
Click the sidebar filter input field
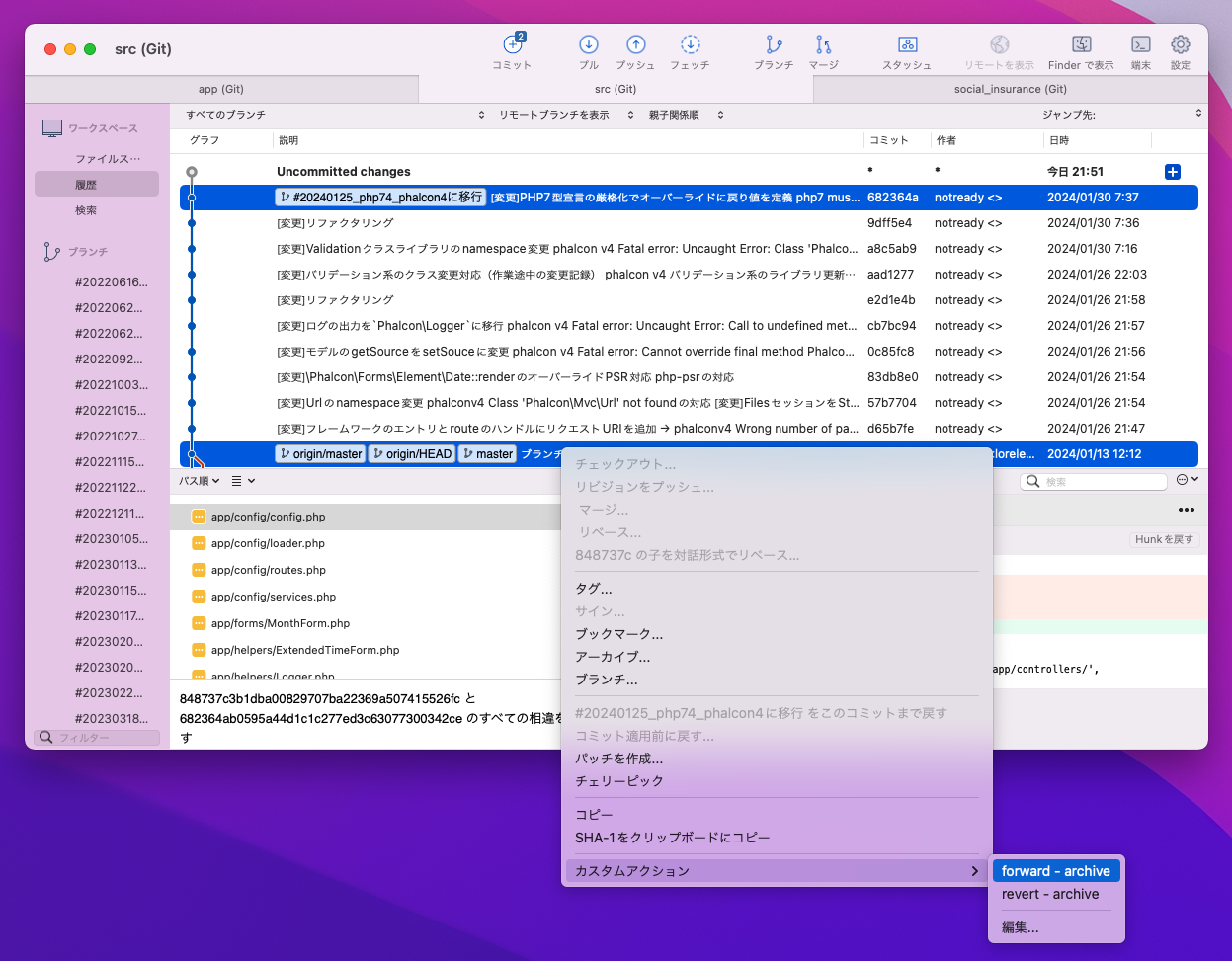(97, 738)
